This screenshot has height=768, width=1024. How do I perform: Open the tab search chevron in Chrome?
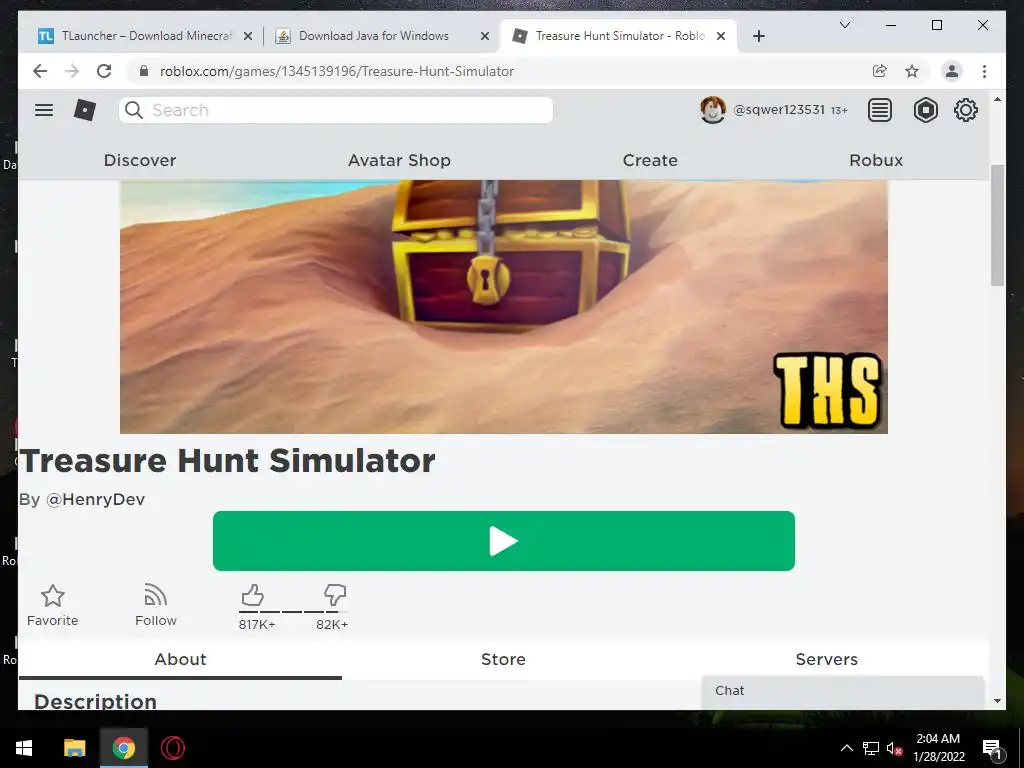pos(844,25)
